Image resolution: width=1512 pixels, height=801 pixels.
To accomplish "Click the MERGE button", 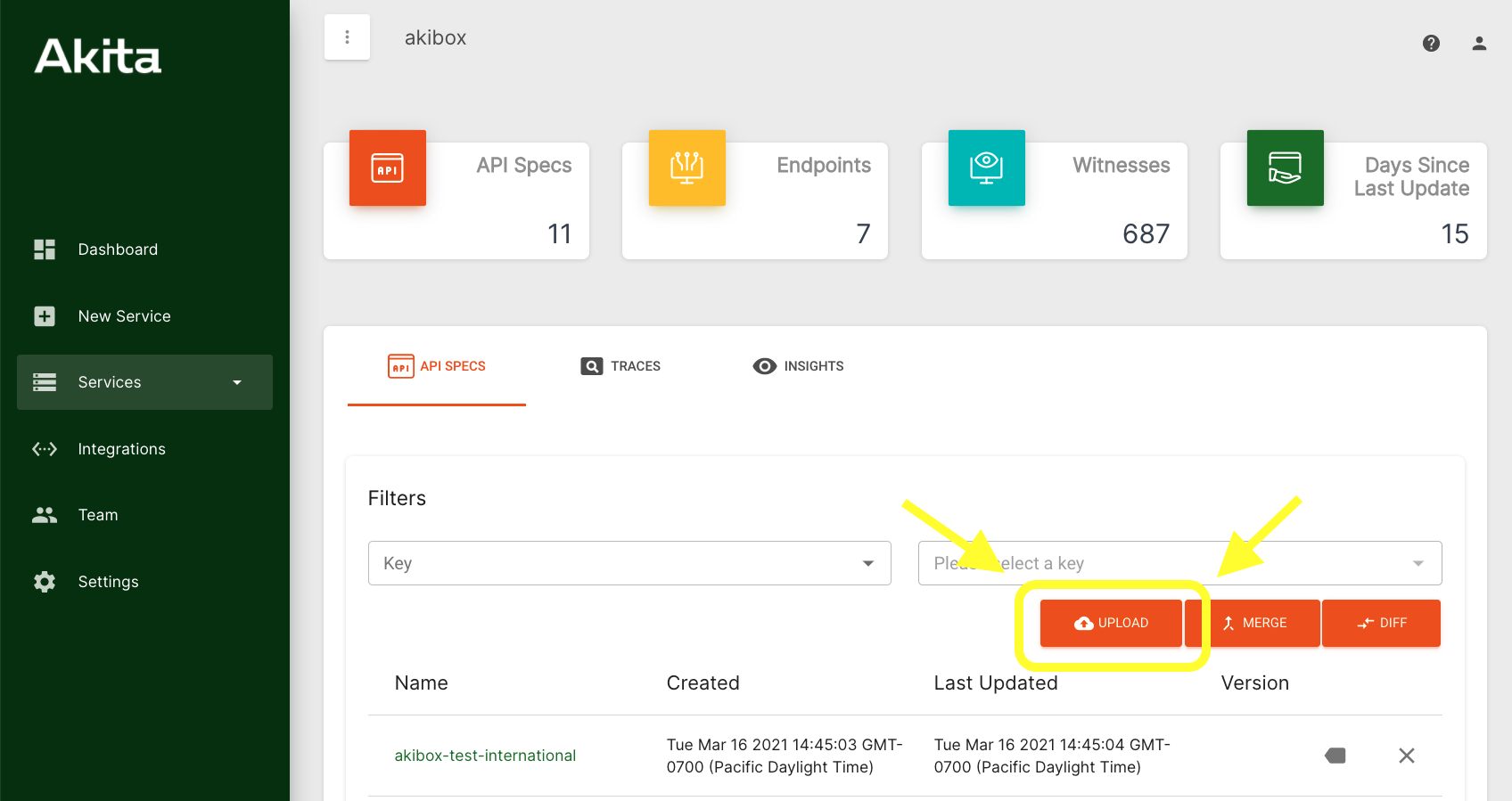I will coord(1253,623).
